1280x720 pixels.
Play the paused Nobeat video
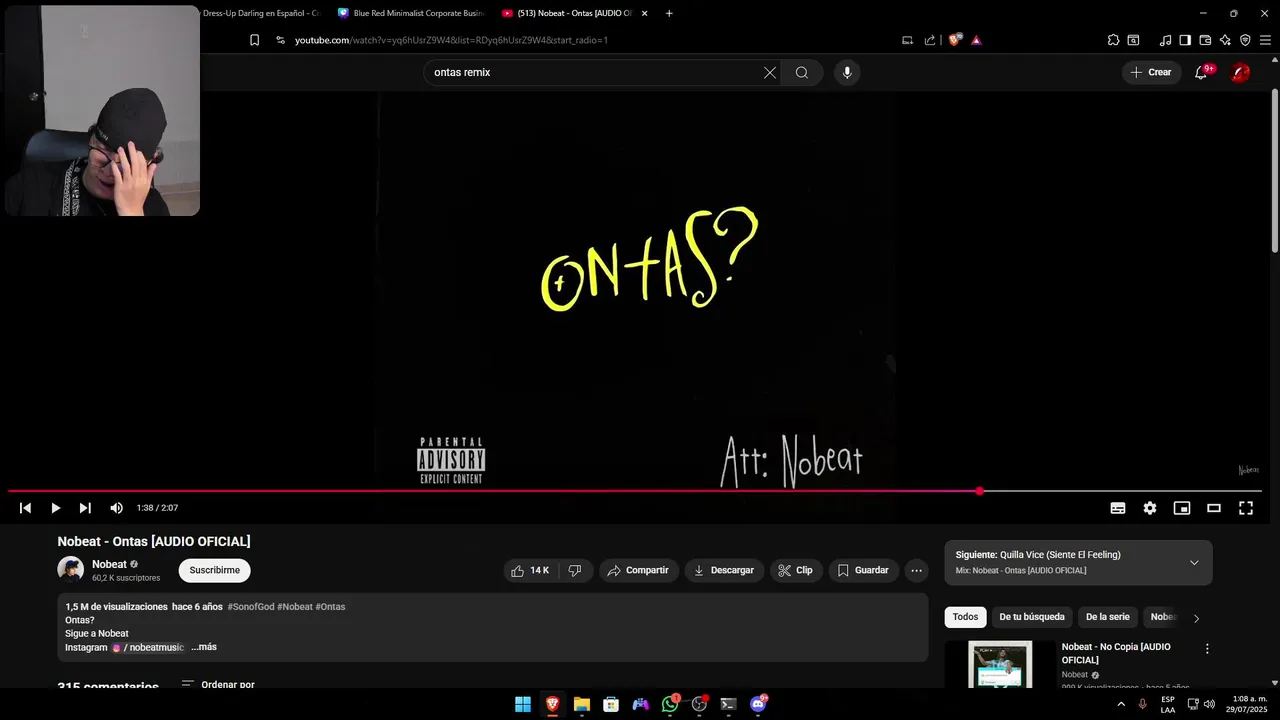[x=55, y=508]
